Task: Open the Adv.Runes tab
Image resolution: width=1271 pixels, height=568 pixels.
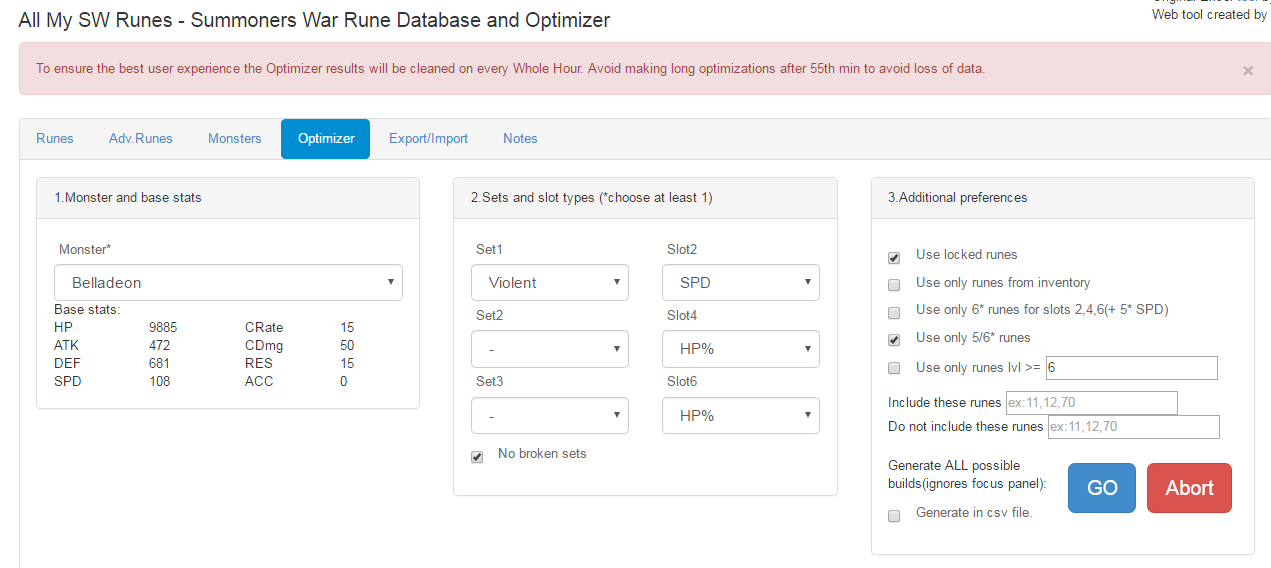Action: pyautogui.click(x=141, y=138)
